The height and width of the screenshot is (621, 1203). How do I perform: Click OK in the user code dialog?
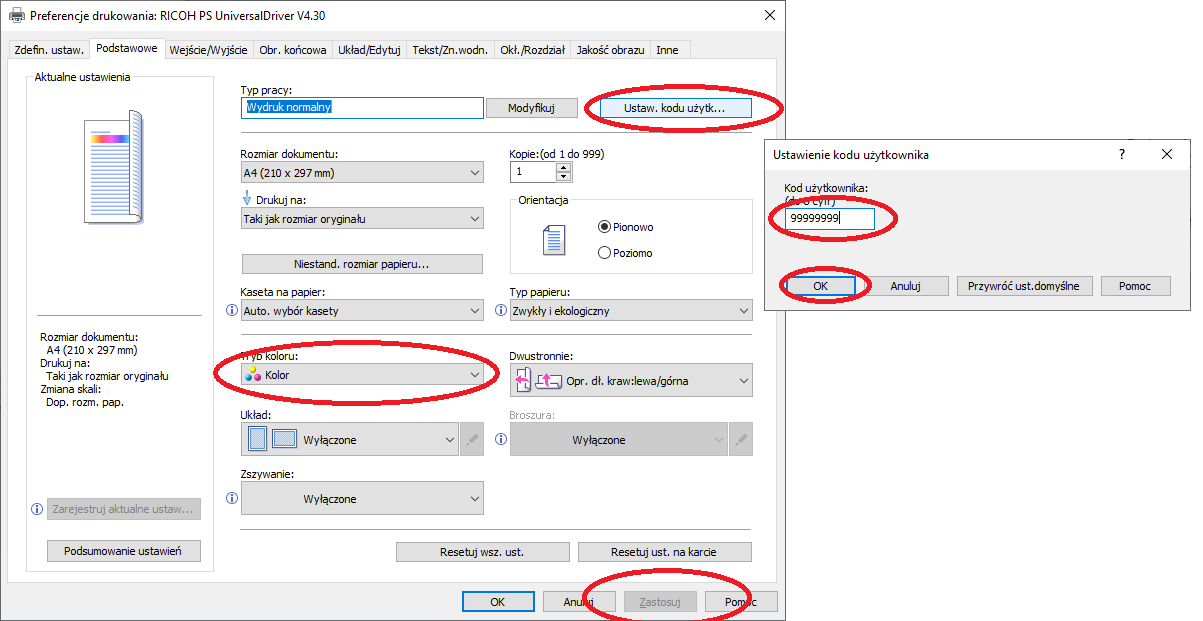820,286
